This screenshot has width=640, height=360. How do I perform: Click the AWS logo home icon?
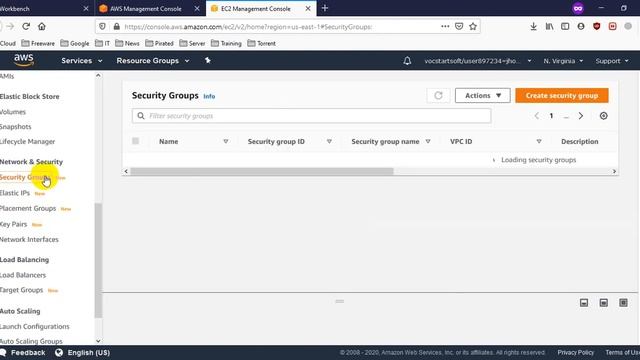click(x=24, y=60)
